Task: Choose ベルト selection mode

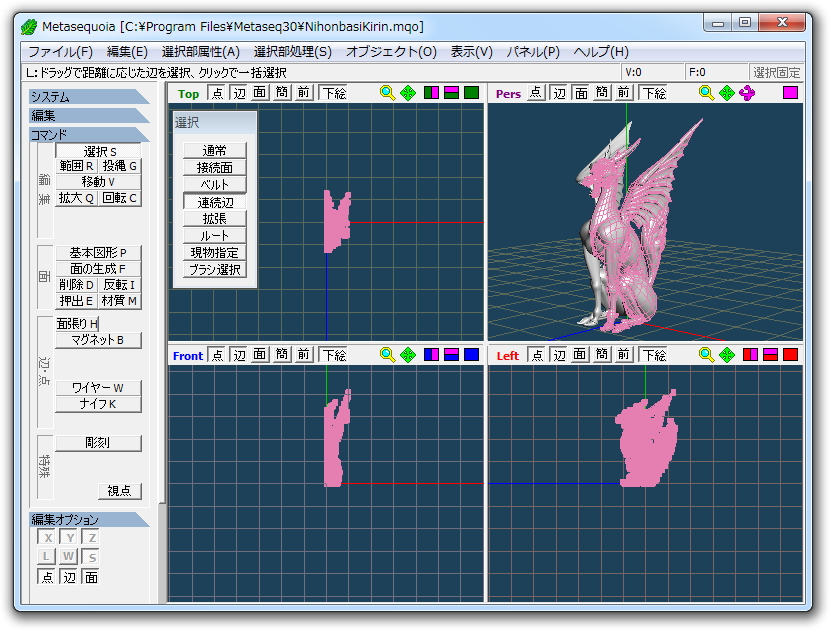Action: 214,185
